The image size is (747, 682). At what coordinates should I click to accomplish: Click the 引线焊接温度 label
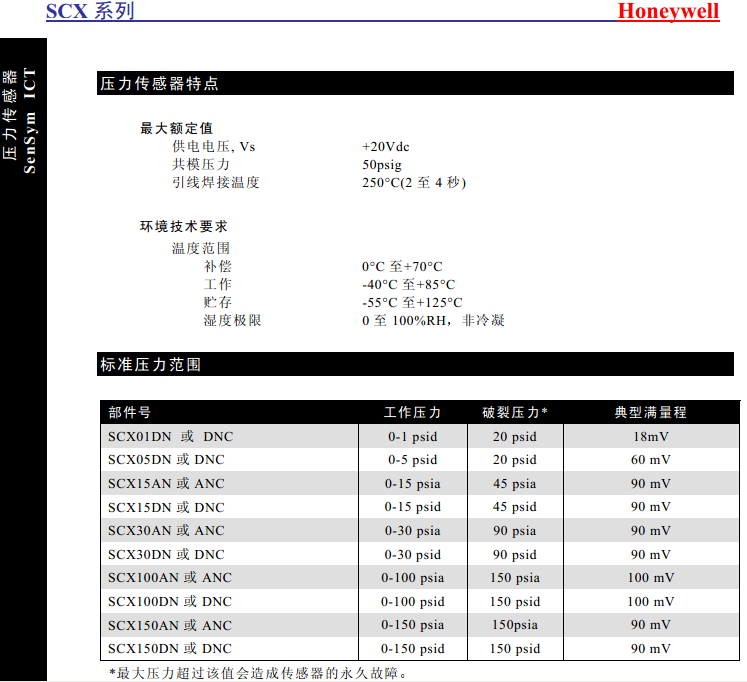(x=215, y=182)
